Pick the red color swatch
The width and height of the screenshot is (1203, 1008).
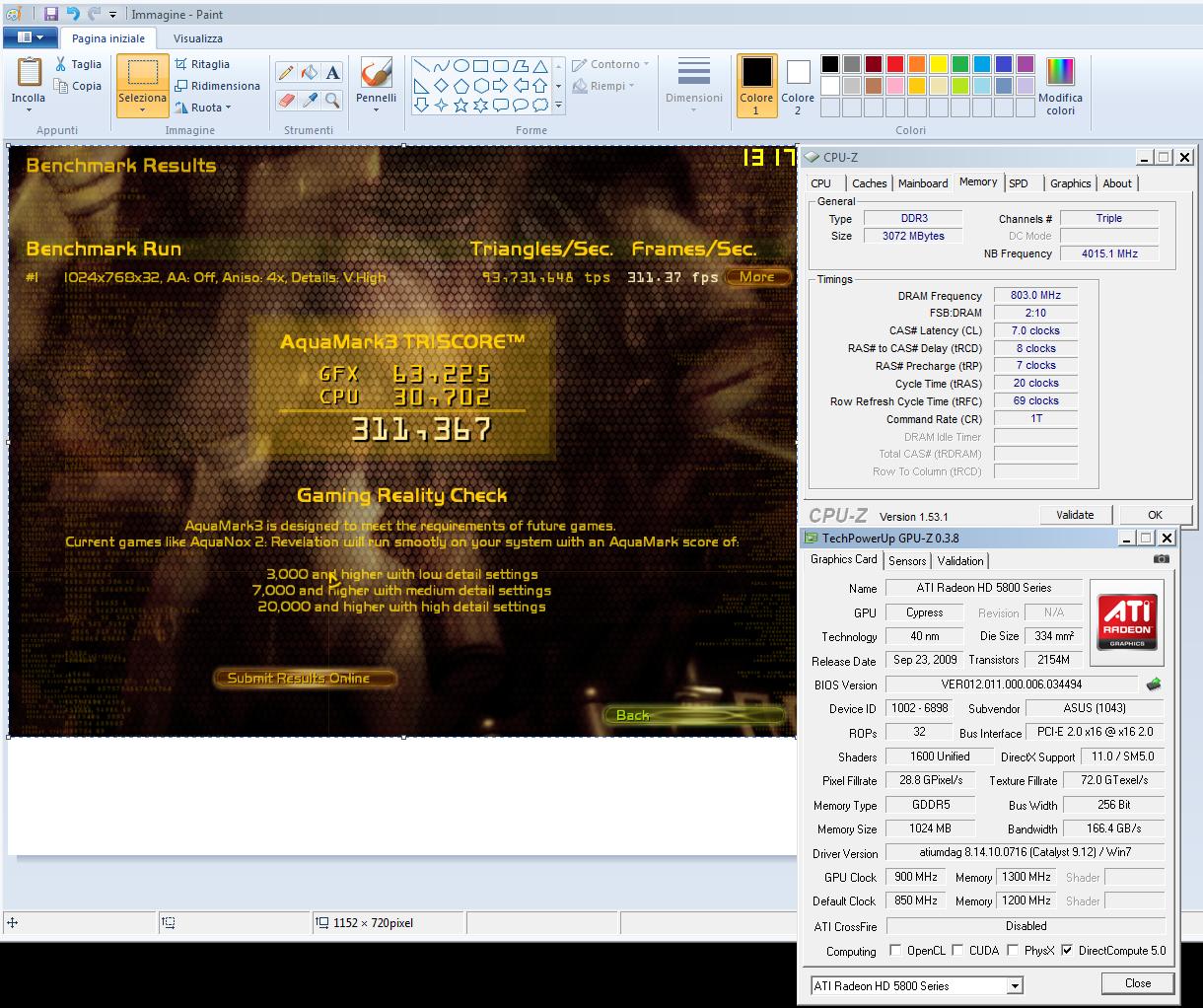[x=895, y=65]
